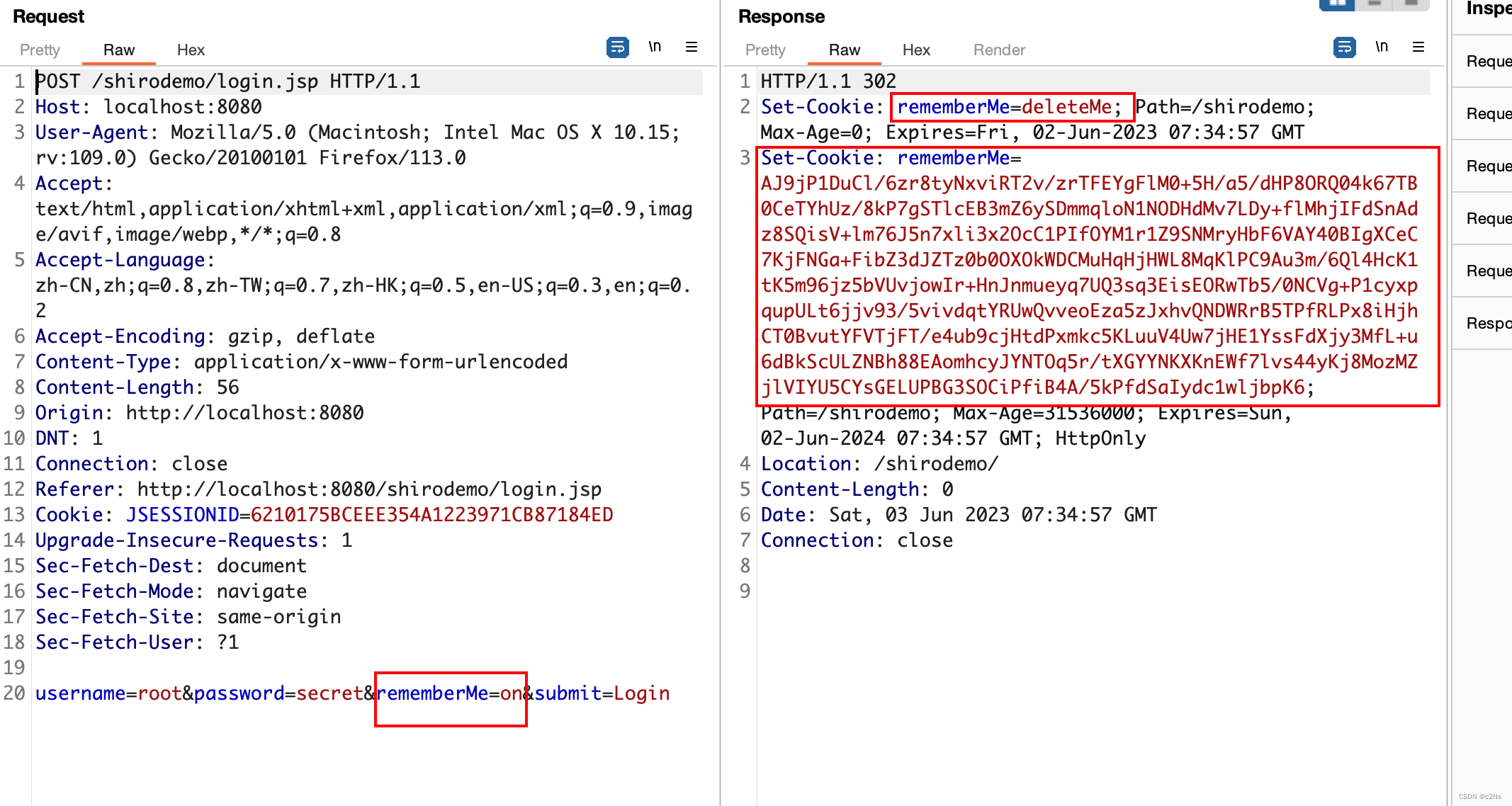Click Connection: close in the response
Screen dimensions: 1512x806
(x=857, y=540)
